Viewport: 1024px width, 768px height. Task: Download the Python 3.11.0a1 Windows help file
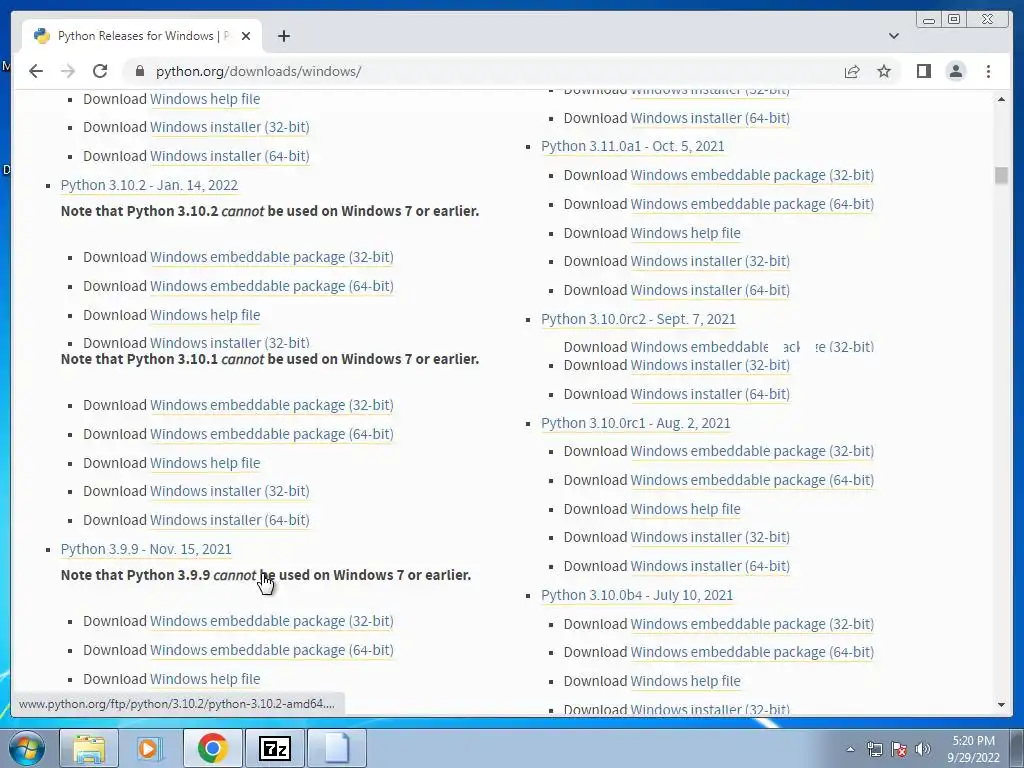pos(685,233)
